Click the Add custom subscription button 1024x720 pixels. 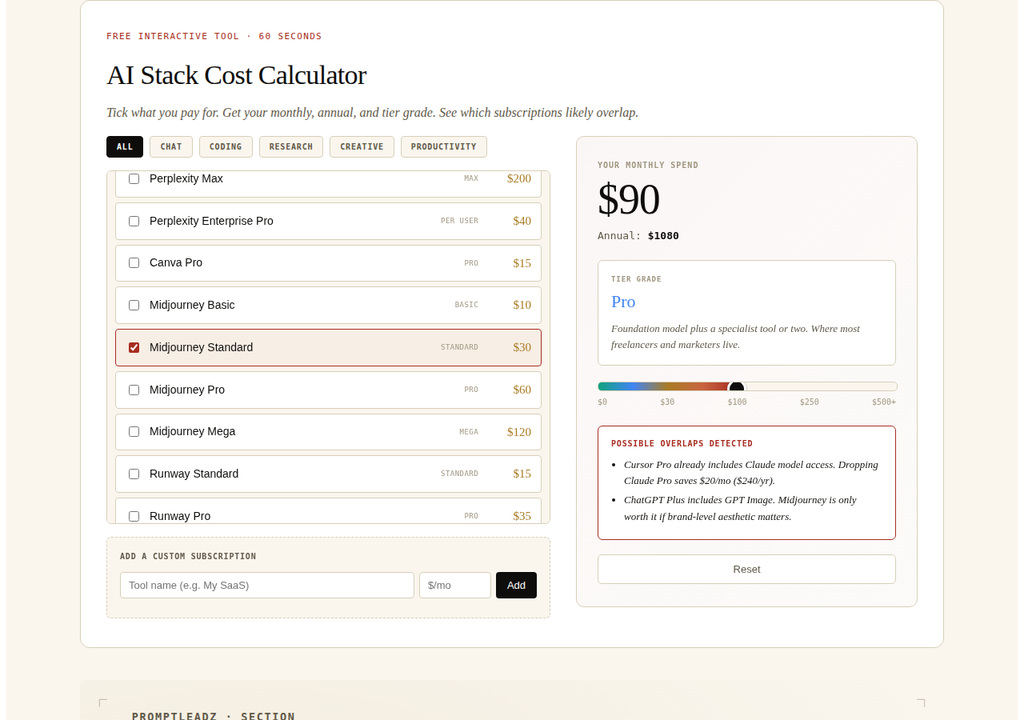[516, 585]
